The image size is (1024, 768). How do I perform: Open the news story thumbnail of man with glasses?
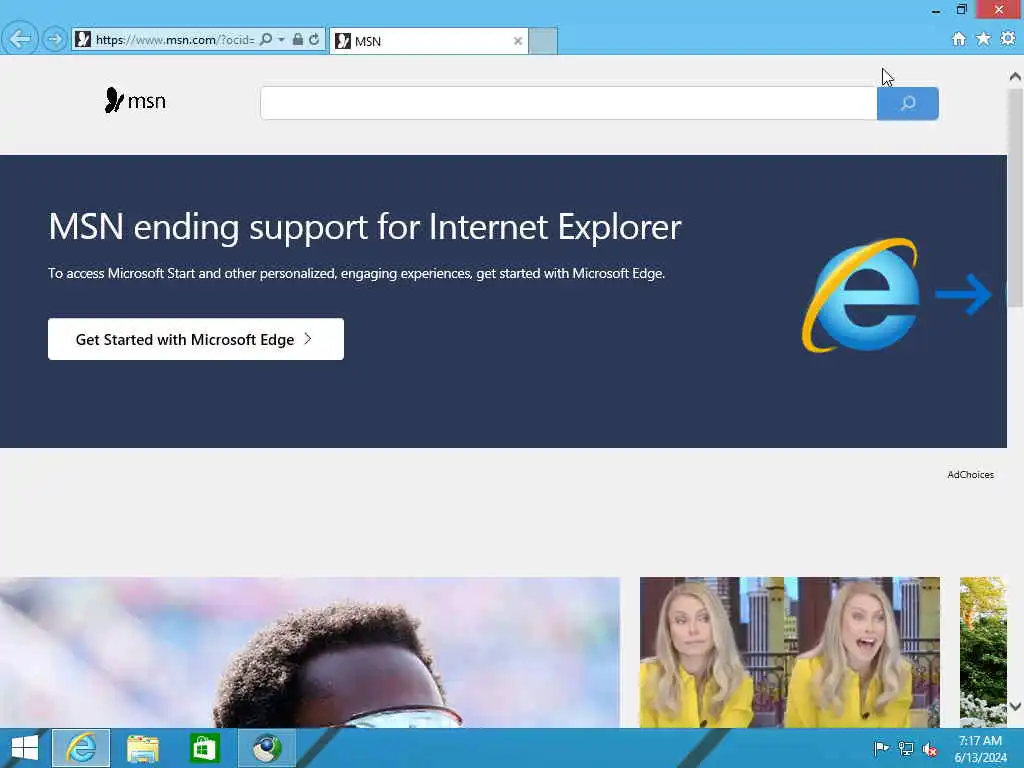click(310, 652)
